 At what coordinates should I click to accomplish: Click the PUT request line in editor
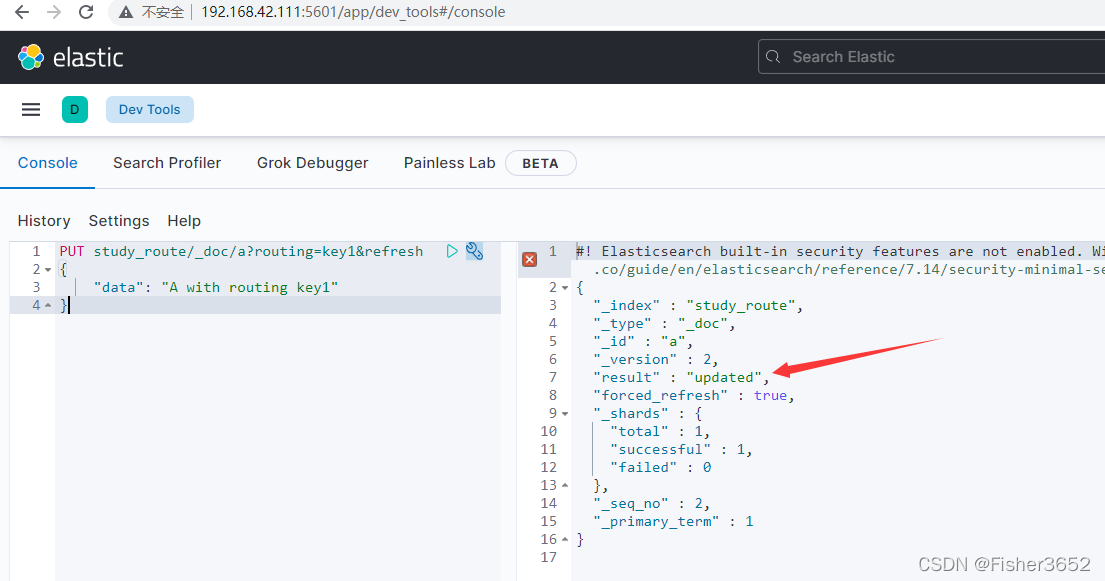[241, 251]
